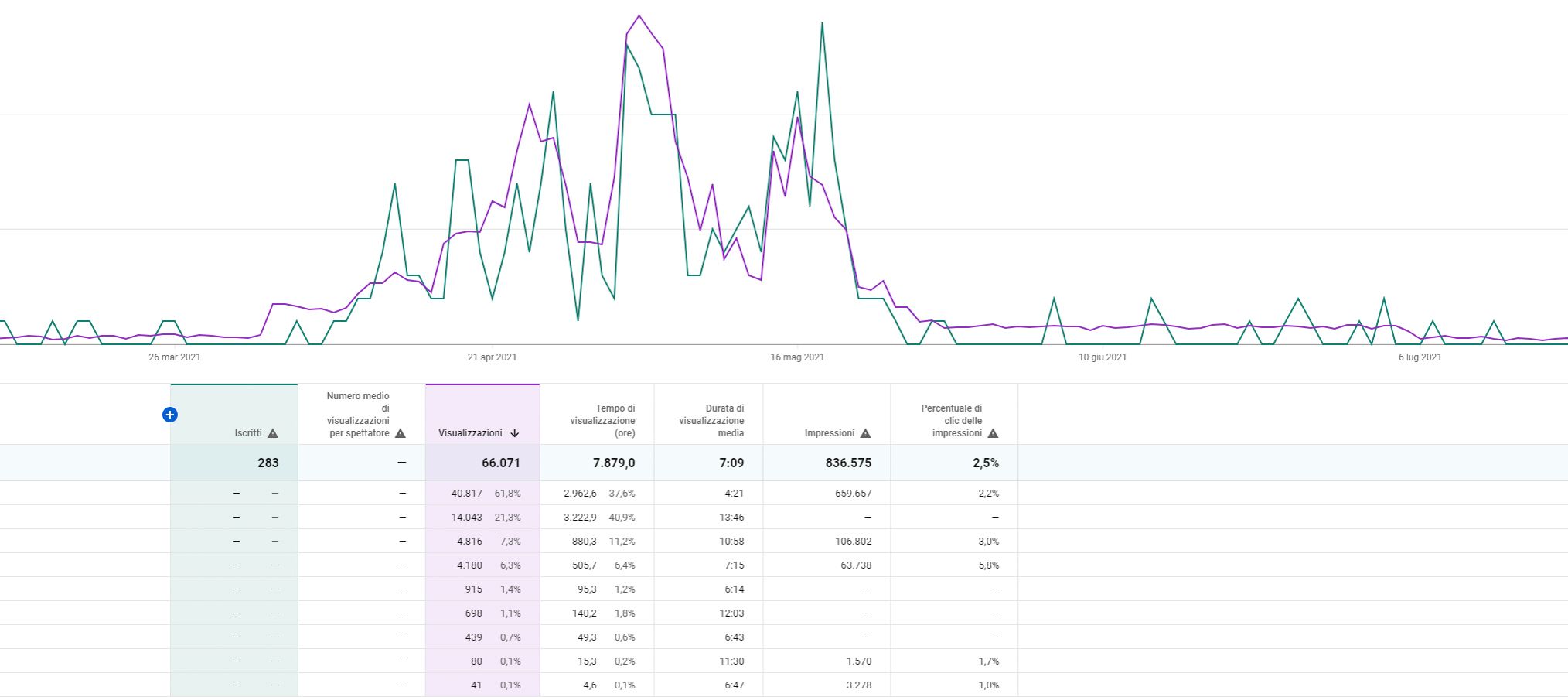Click the click rate cell 3,0%
Image resolution: width=1568 pixels, height=697 pixels.
(x=989, y=542)
